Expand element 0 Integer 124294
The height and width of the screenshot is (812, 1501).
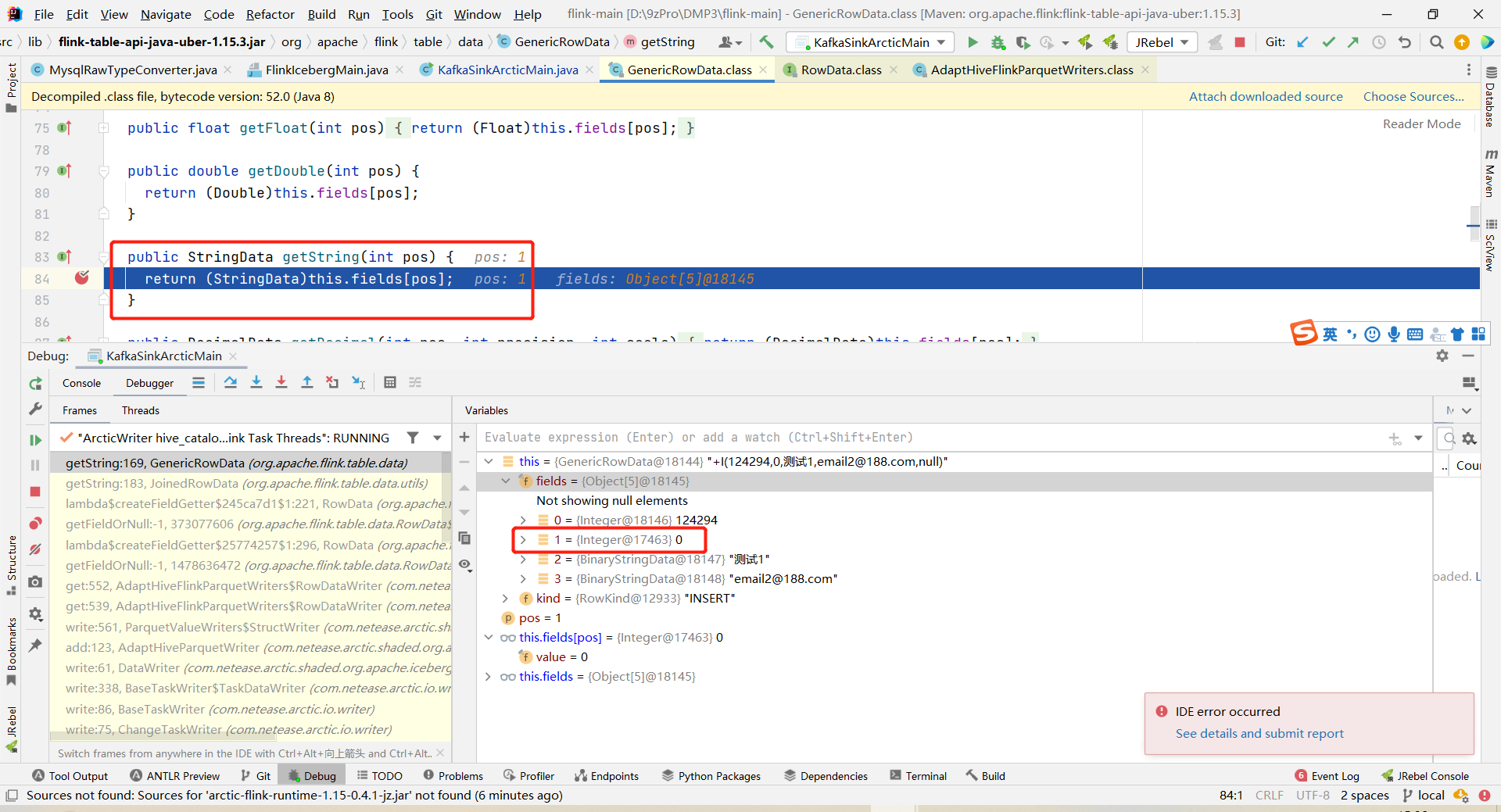[523, 520]
